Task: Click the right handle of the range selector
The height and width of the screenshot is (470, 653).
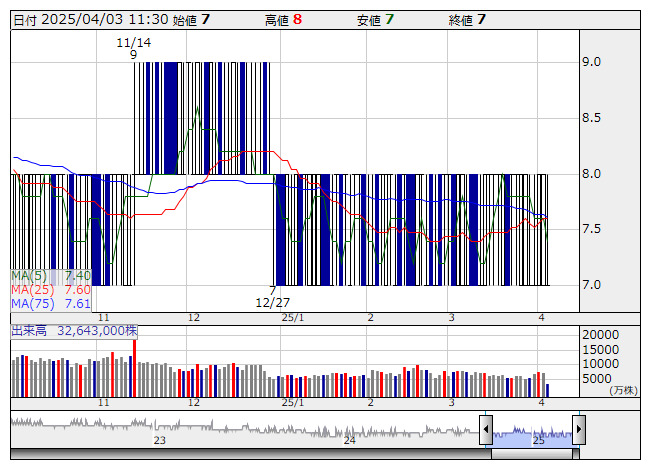Action: [578, 431]
